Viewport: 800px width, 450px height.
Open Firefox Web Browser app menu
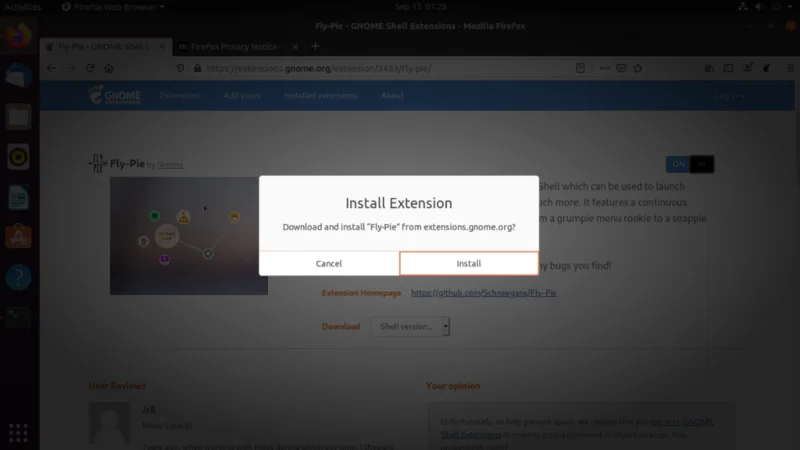[113, 7]
